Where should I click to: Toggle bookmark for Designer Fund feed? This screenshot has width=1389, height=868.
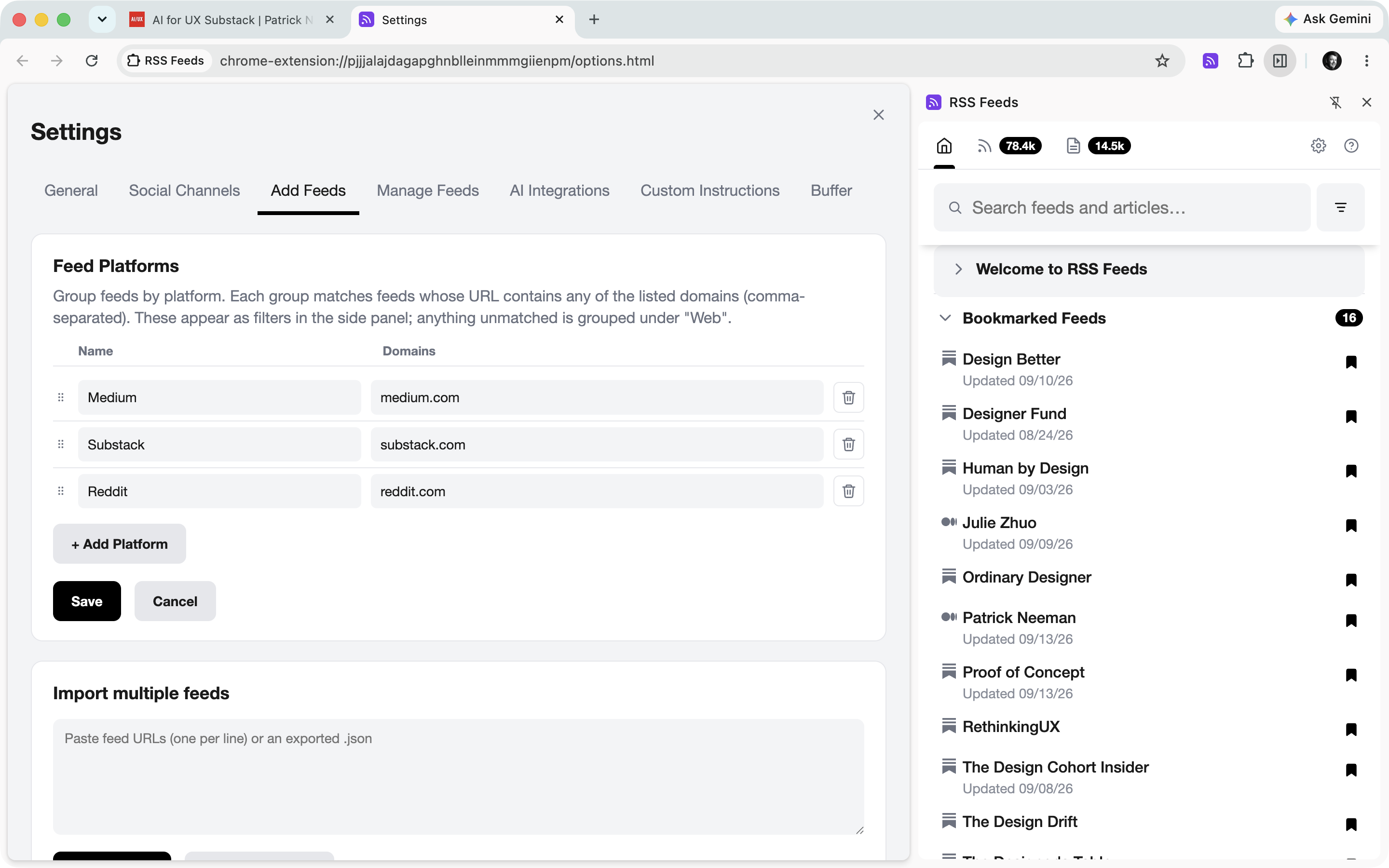pyautogui.click(x=1351, y=416)
